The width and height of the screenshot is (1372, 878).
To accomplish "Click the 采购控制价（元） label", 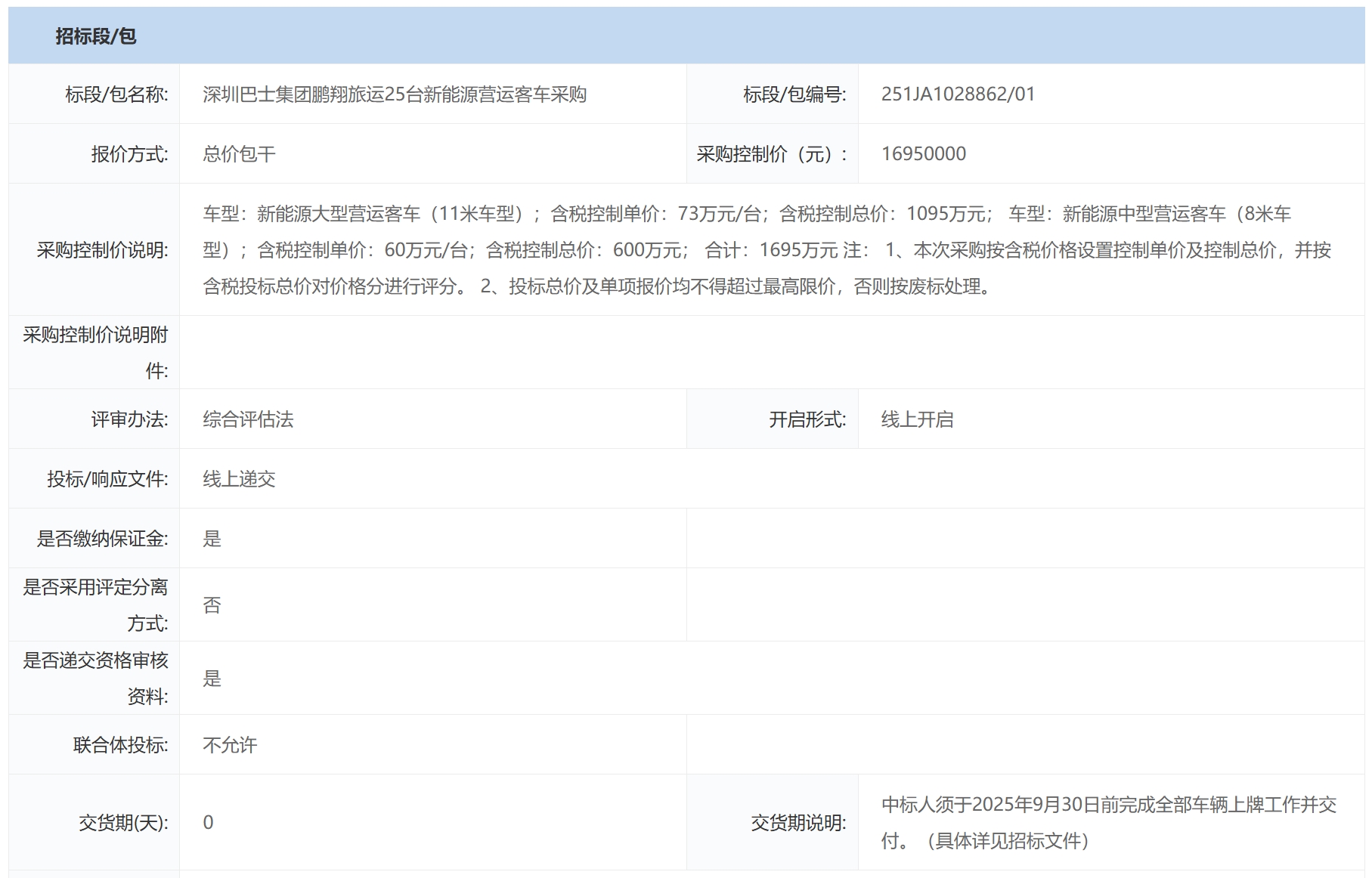I will [x=772, y=154].
